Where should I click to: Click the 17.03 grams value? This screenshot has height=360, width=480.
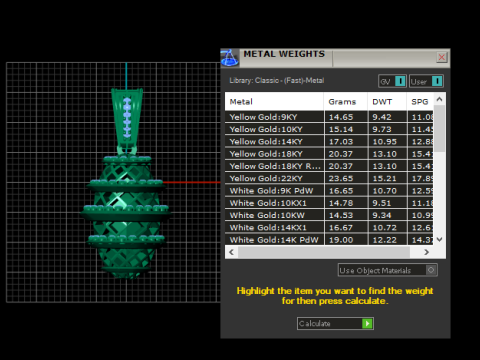[x=341, y=142]
